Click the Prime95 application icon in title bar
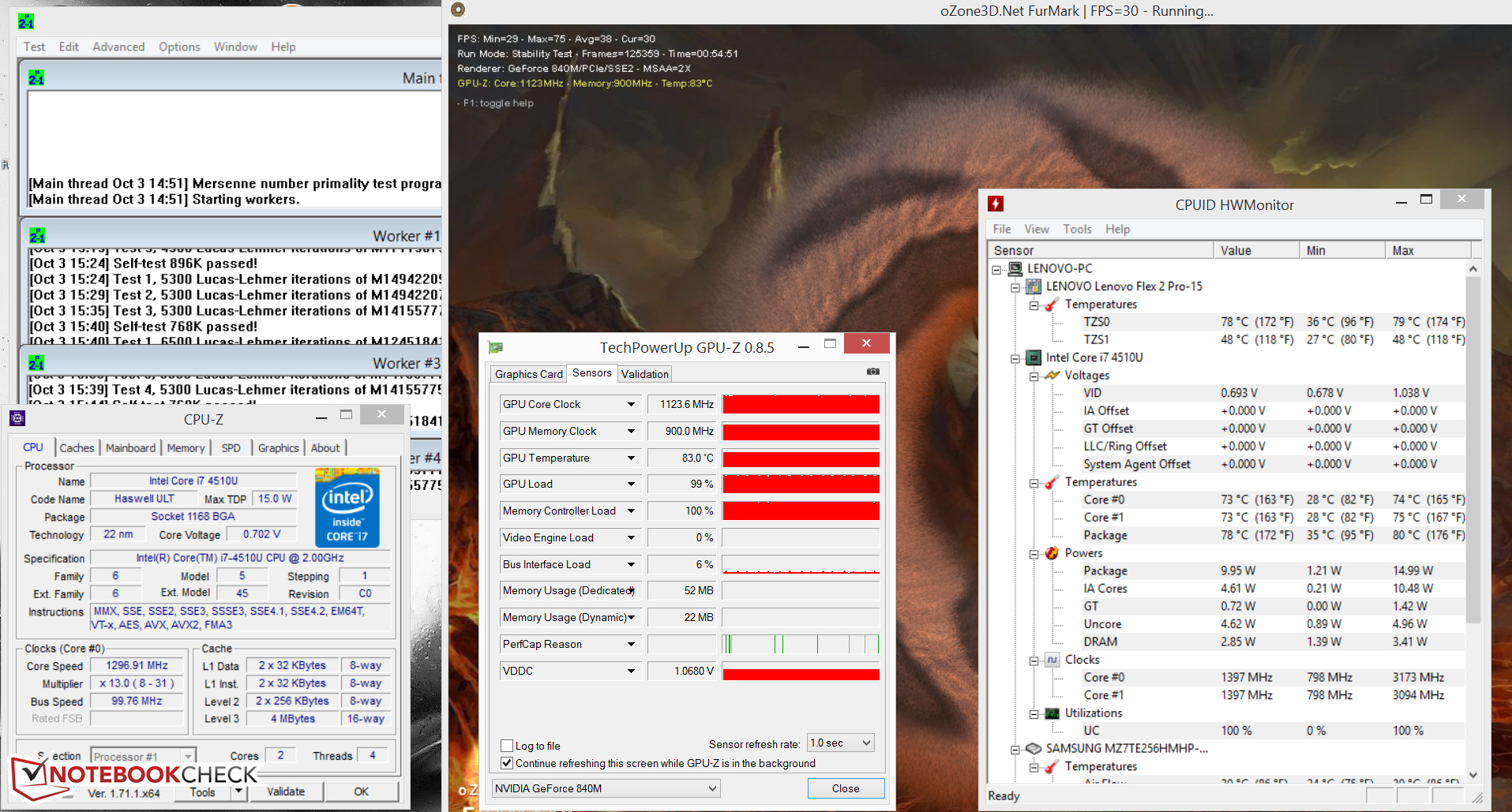The height and width of the screenshot is (812, 1512). coord(25,22)
